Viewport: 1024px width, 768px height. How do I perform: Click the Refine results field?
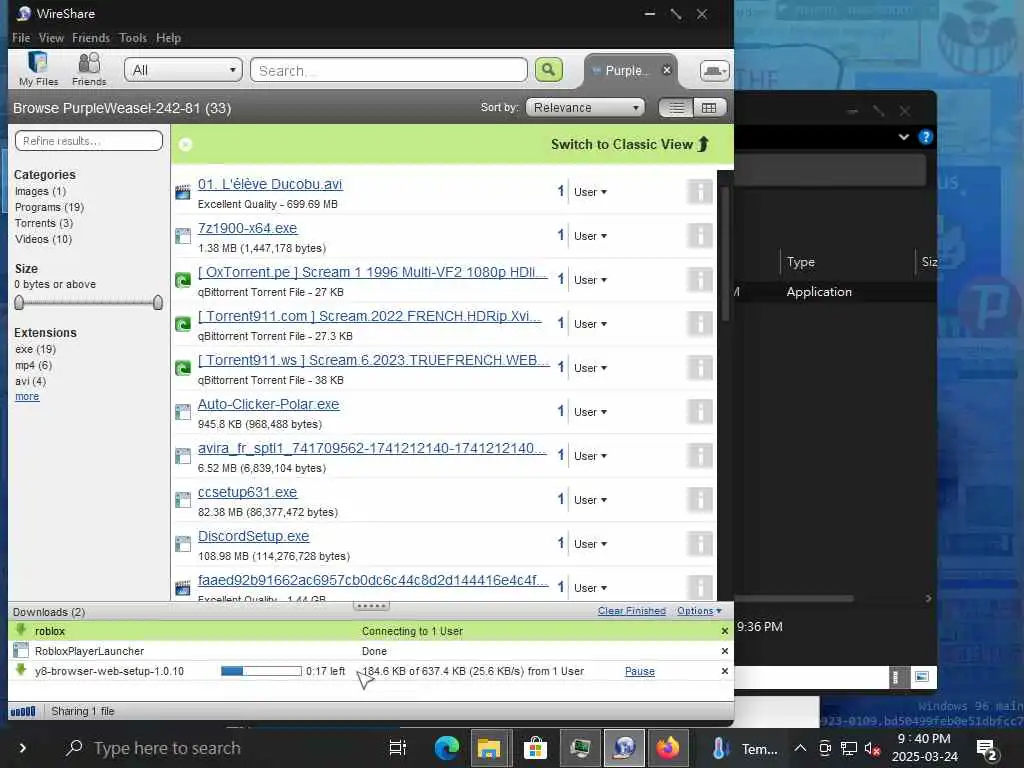(89, 140)
